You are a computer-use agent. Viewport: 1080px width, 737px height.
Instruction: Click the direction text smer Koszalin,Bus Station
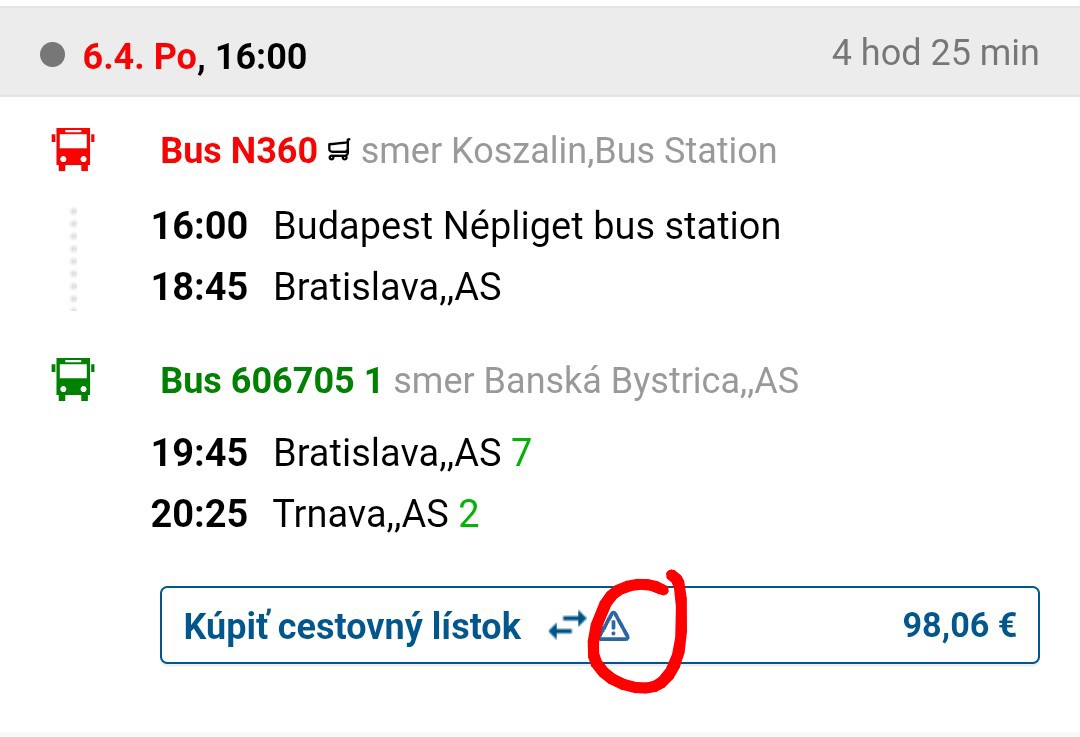click(568, 151)
